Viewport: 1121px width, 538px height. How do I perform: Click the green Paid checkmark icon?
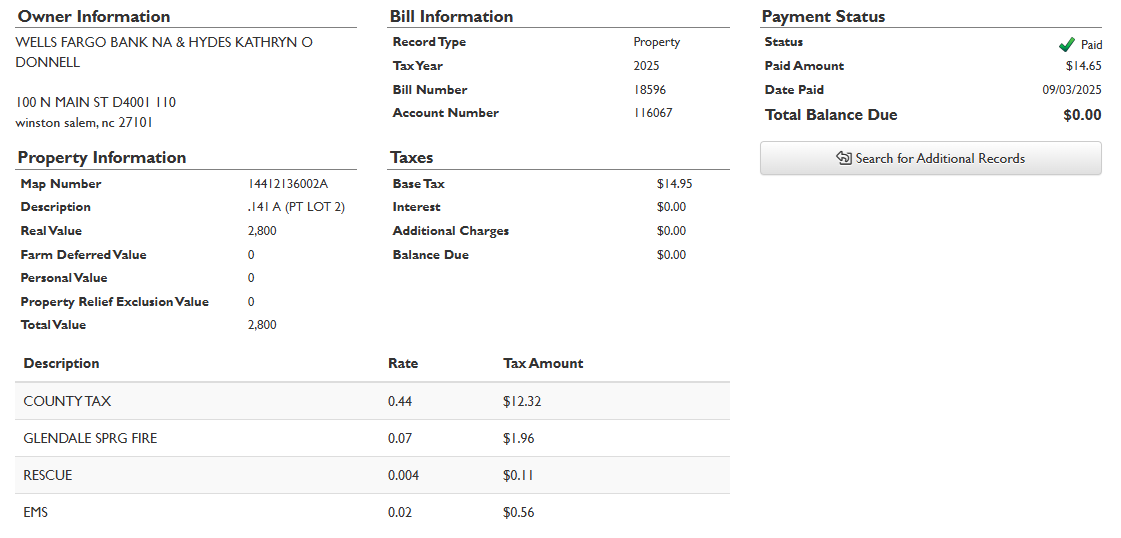pos(1066,45)
